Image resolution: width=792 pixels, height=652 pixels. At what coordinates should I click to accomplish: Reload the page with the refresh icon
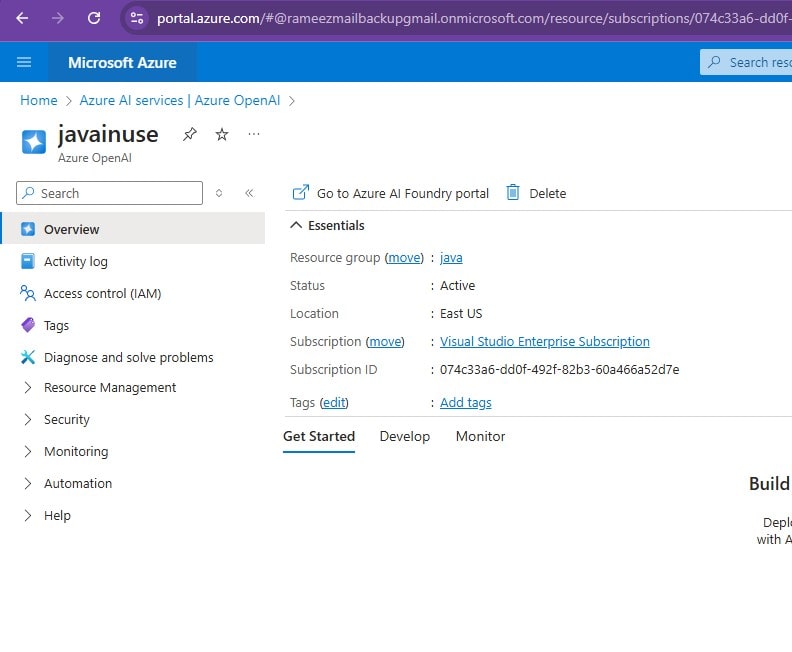point(94,19)
